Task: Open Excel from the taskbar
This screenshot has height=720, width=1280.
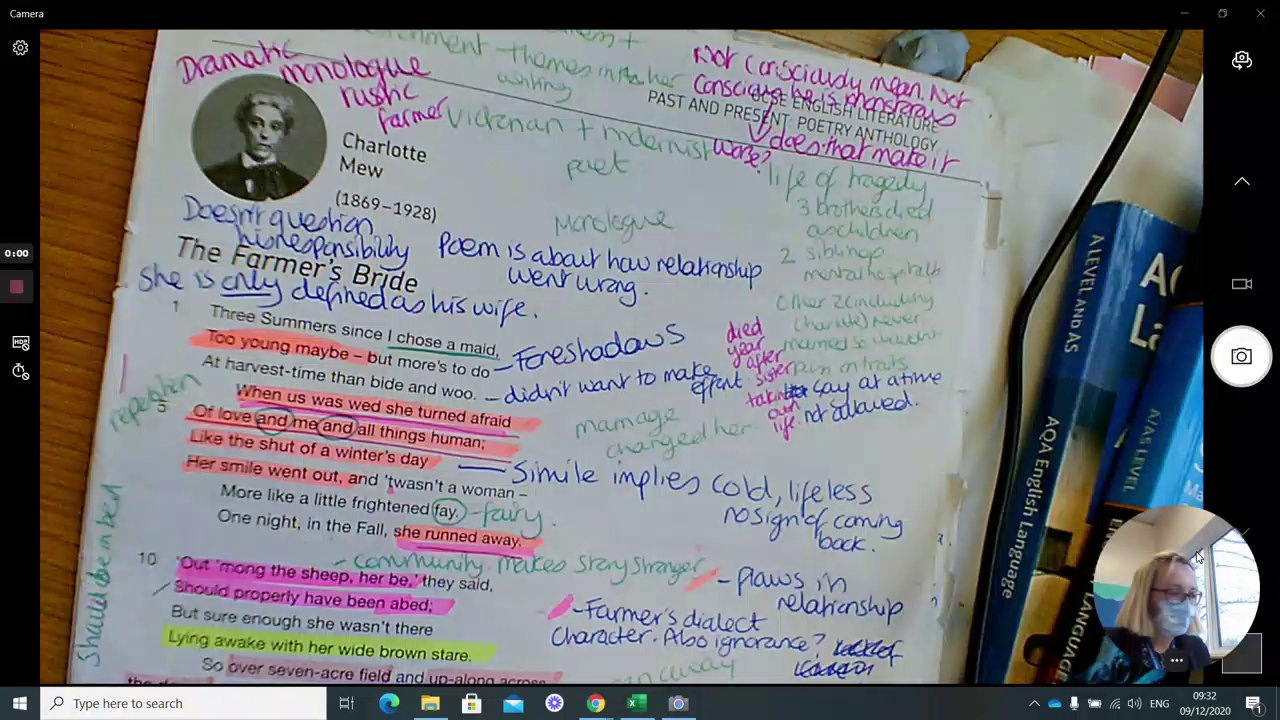Action: 637,703
